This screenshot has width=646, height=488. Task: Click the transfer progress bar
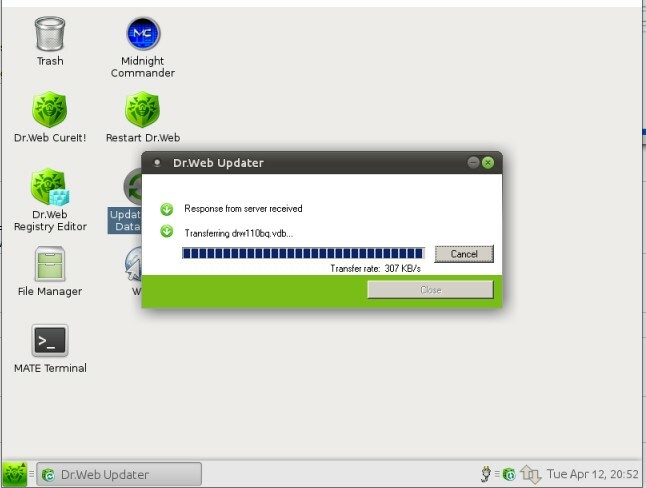point(303,254)
